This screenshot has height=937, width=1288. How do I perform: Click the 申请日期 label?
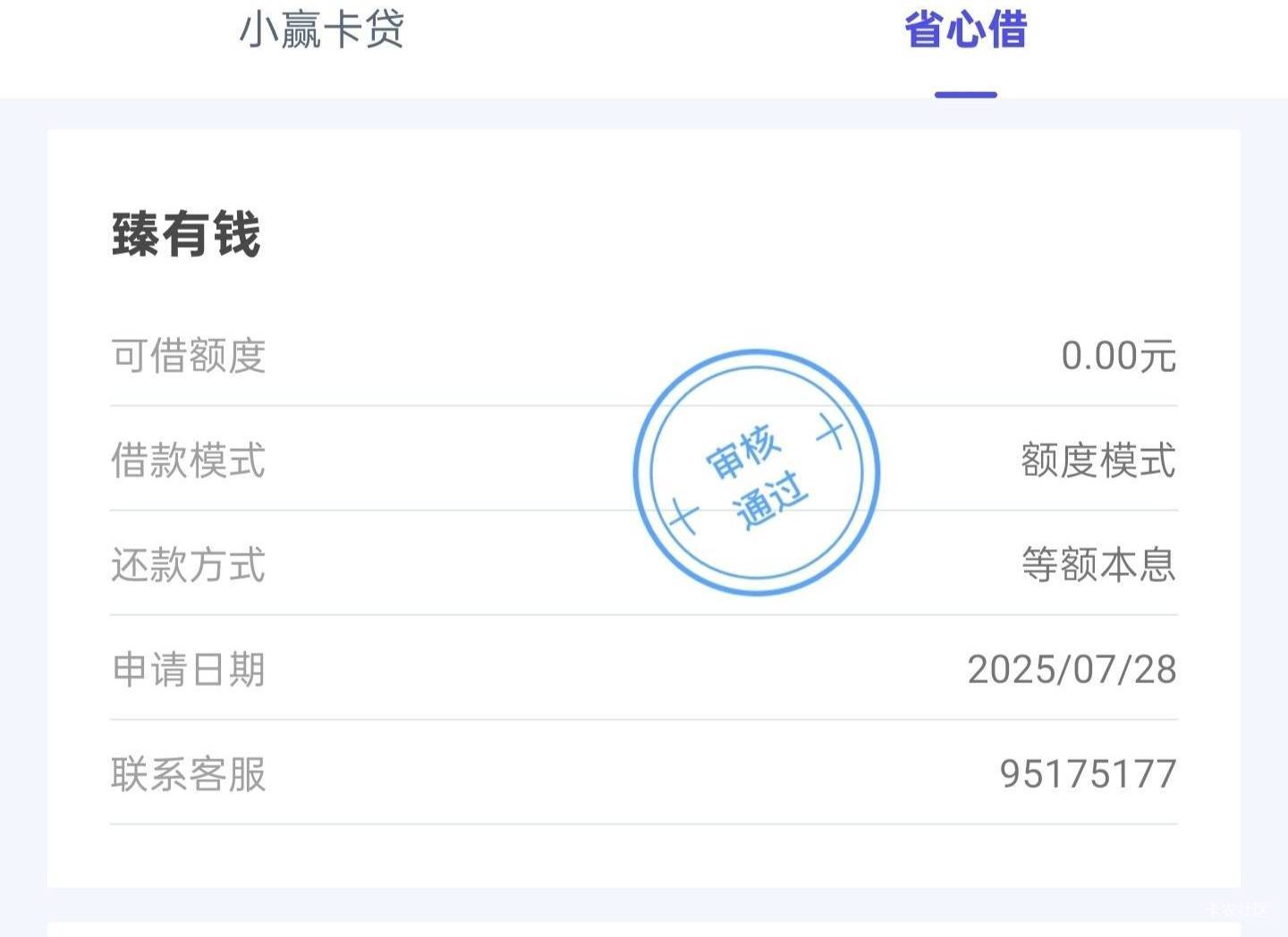click(x=189, y=670)
